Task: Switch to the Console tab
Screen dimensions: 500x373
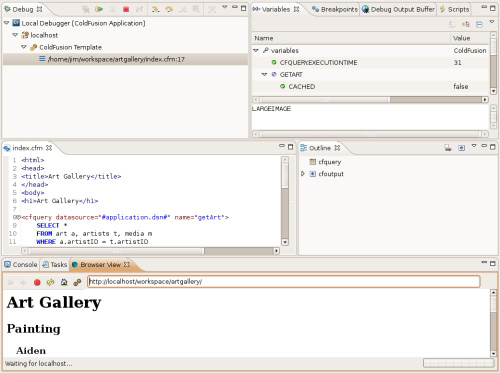Action: tap(21, 264)
